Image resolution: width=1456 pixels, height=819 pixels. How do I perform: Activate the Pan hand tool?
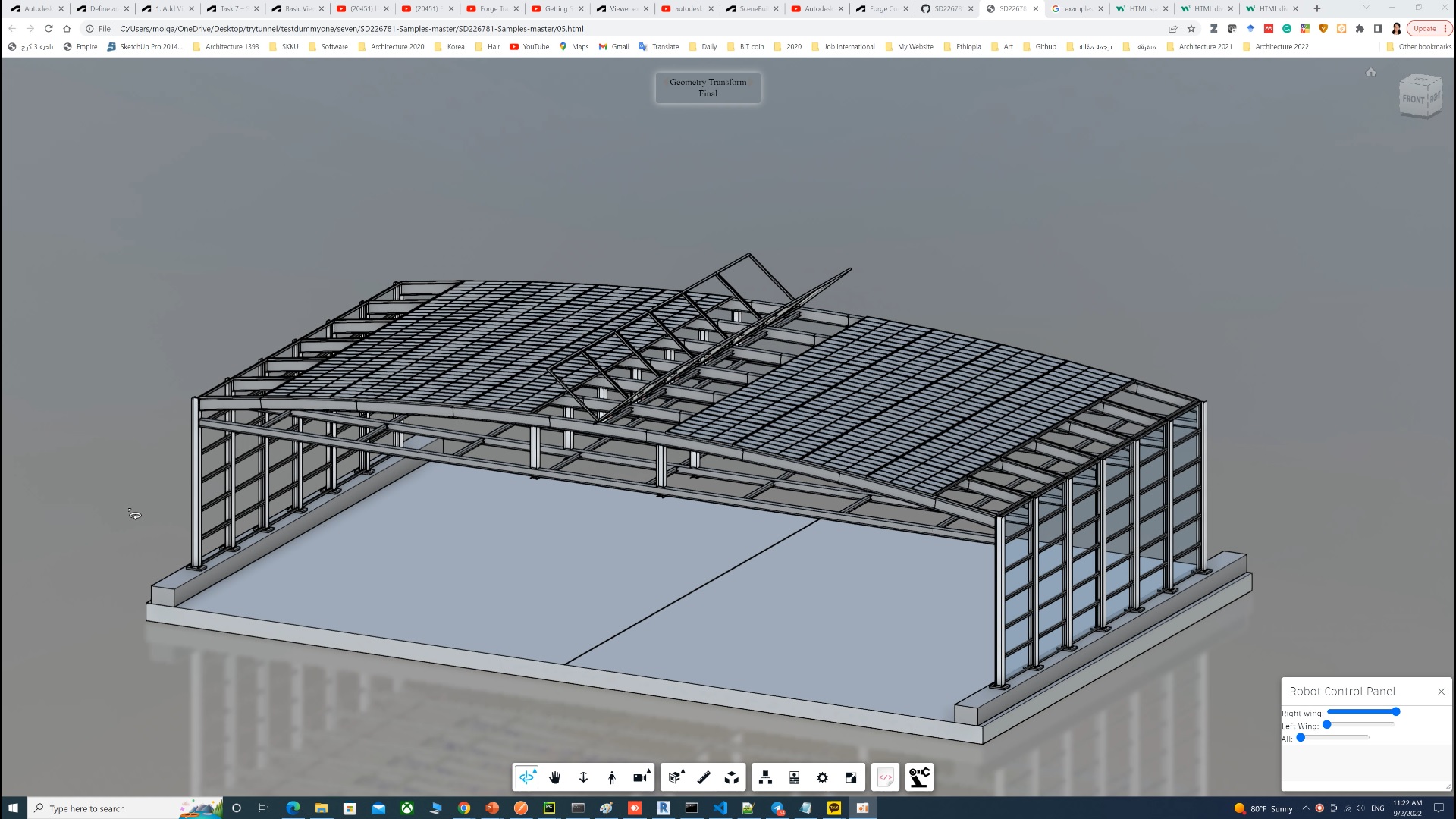554,777
